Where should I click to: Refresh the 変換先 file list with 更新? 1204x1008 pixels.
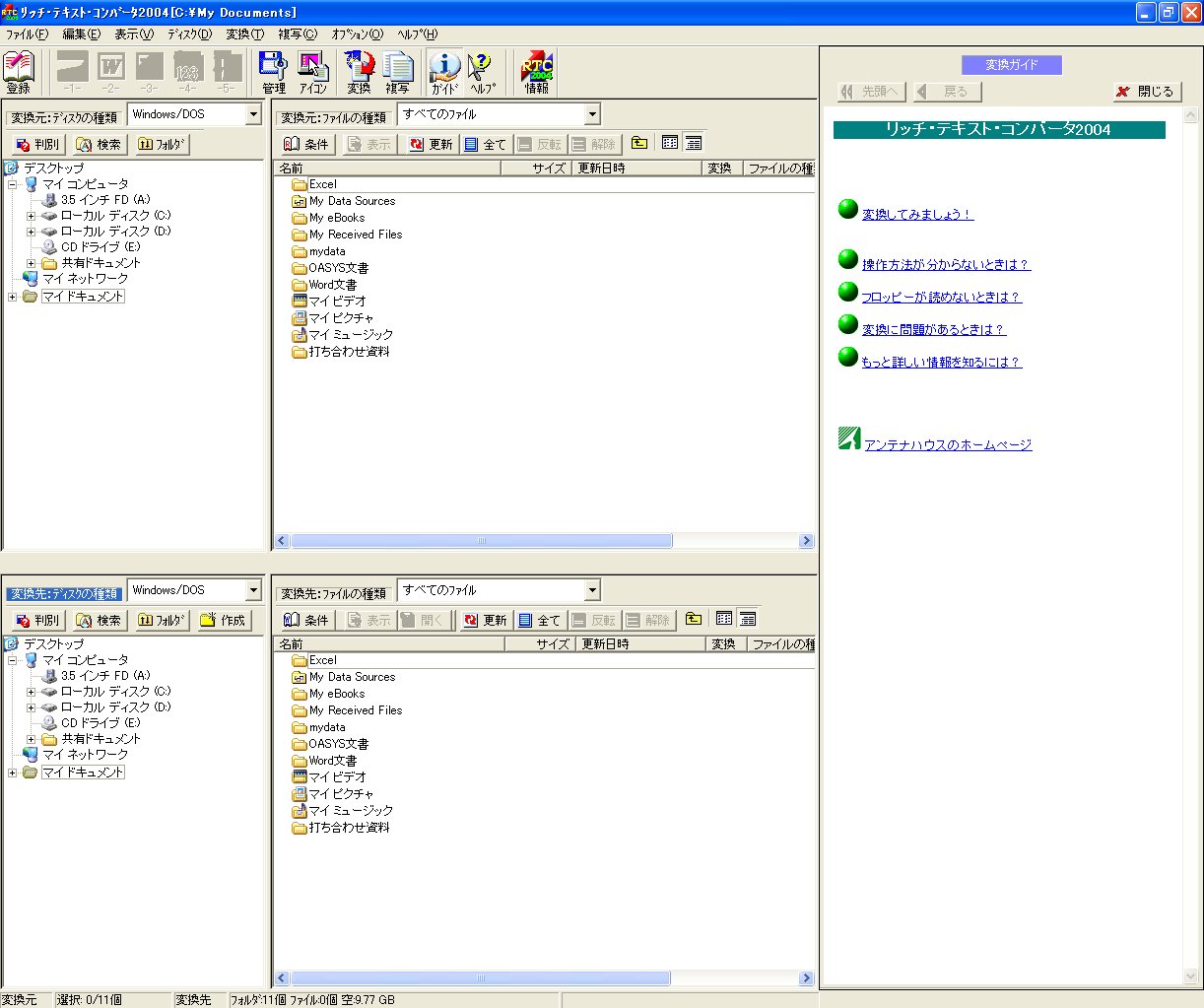pyautogui.click(x=486, y=620)
